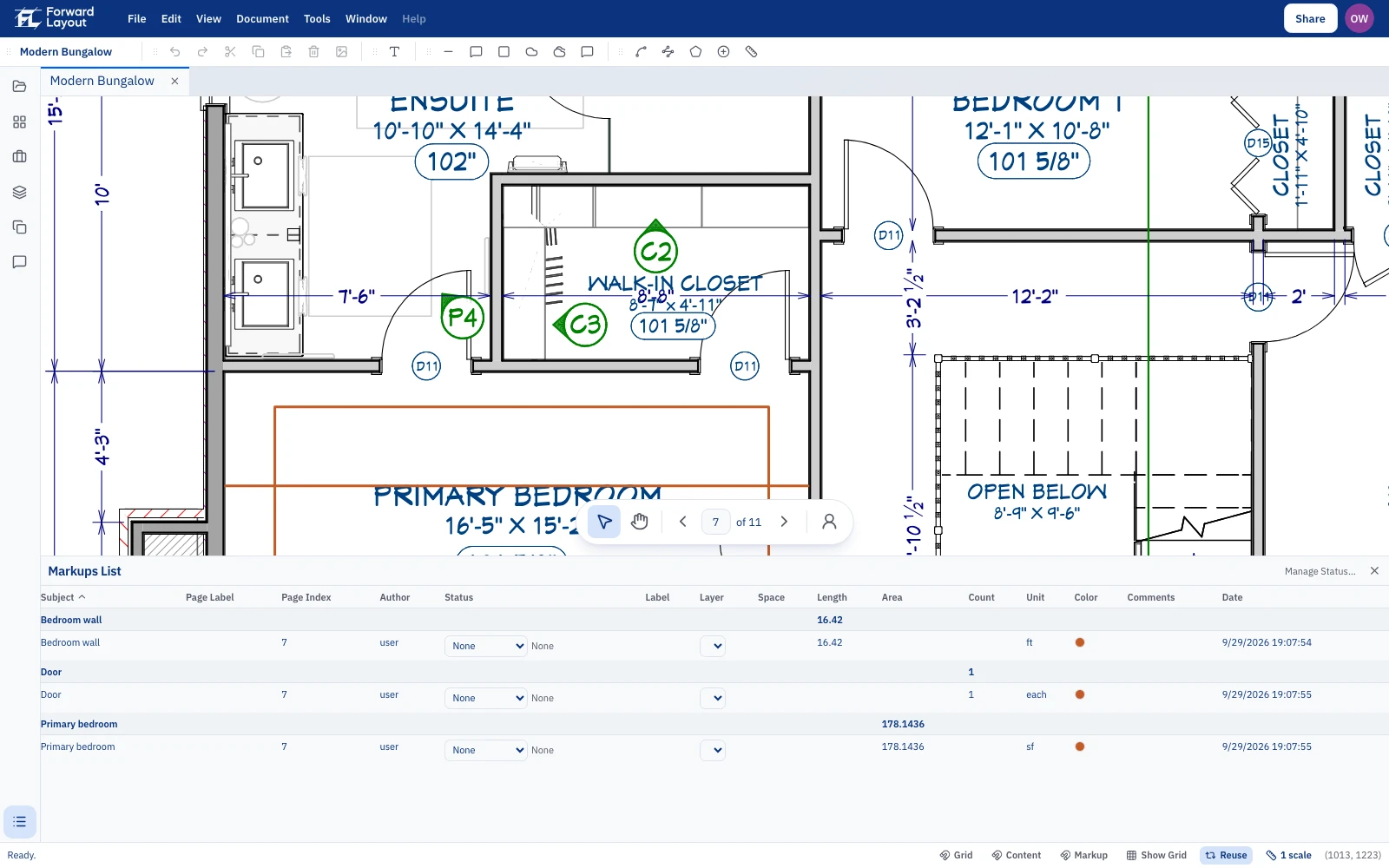Viewport: 1389px width, 868px height.
Task: Toggle Content snap in status bar
Action: pos(1017,855)
